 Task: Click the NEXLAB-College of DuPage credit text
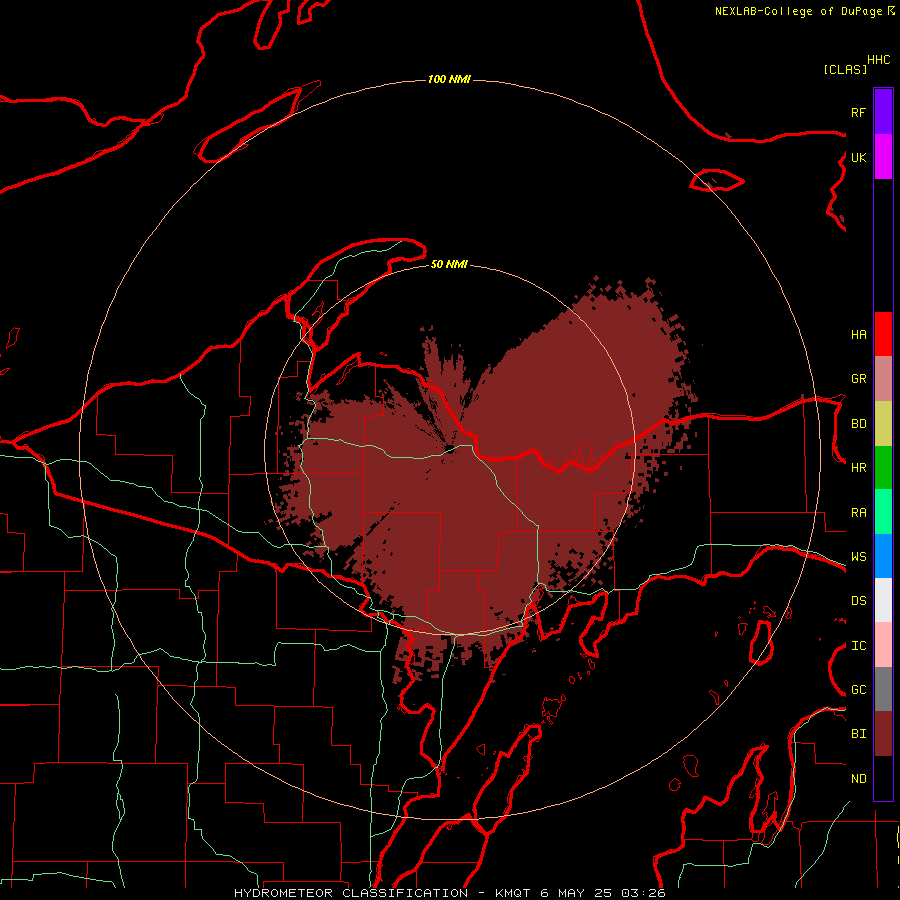pyautogui.click(x=798, y=11)
